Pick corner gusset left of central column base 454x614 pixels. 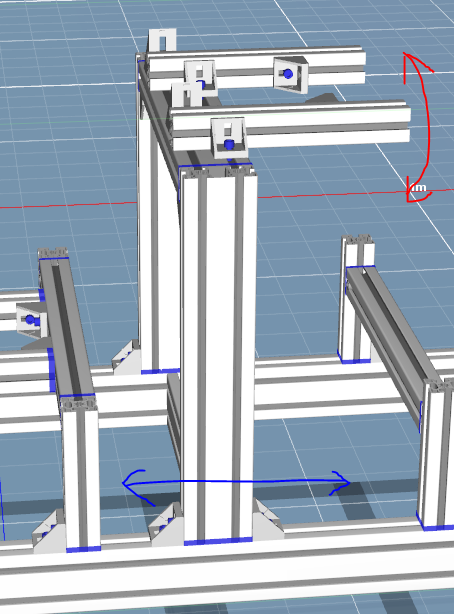[165, 525]
